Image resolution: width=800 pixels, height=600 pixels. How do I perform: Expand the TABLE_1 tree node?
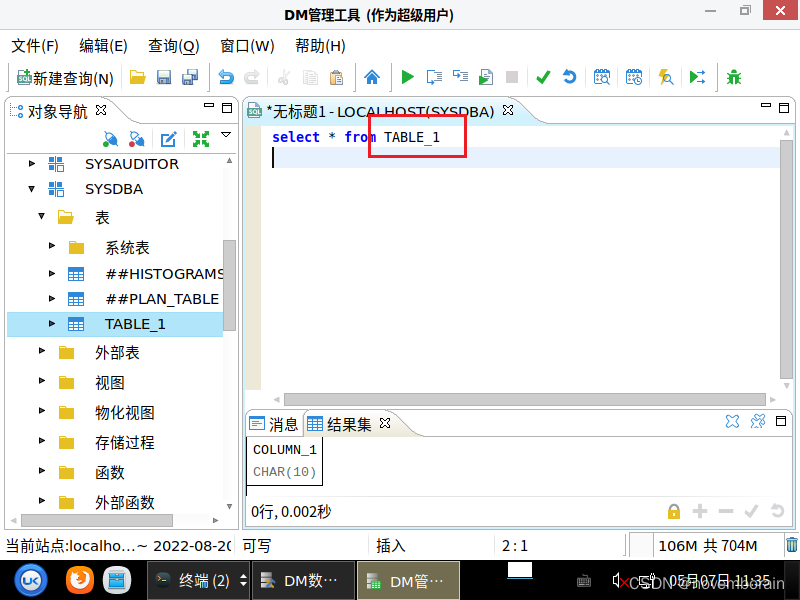53,323
